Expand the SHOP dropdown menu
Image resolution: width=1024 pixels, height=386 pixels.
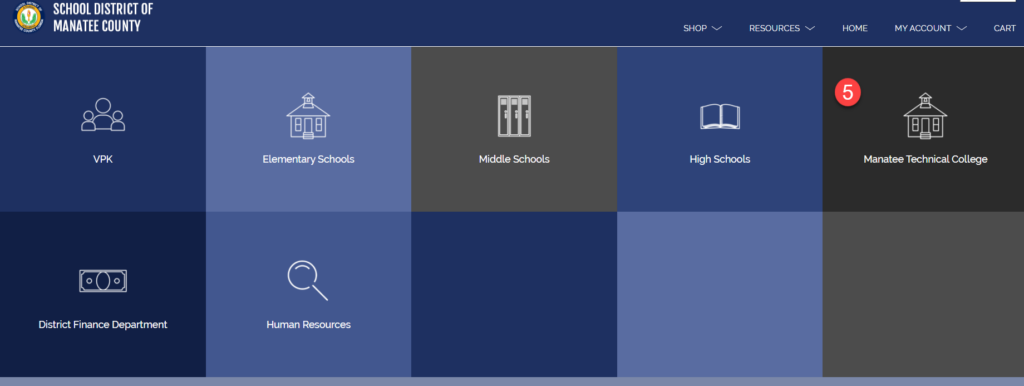click(702, 29)
